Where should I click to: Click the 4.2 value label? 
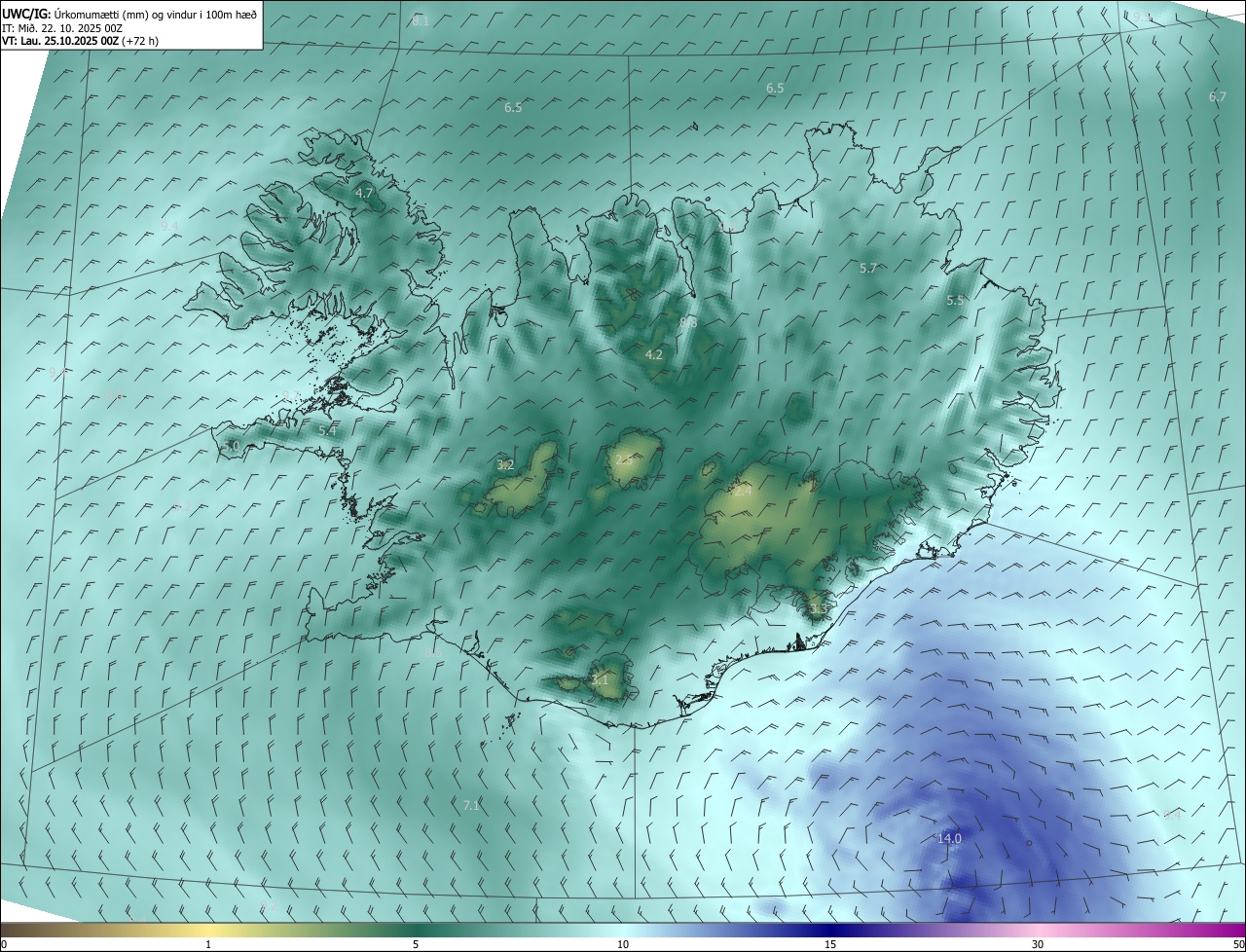tap(654, 355)
